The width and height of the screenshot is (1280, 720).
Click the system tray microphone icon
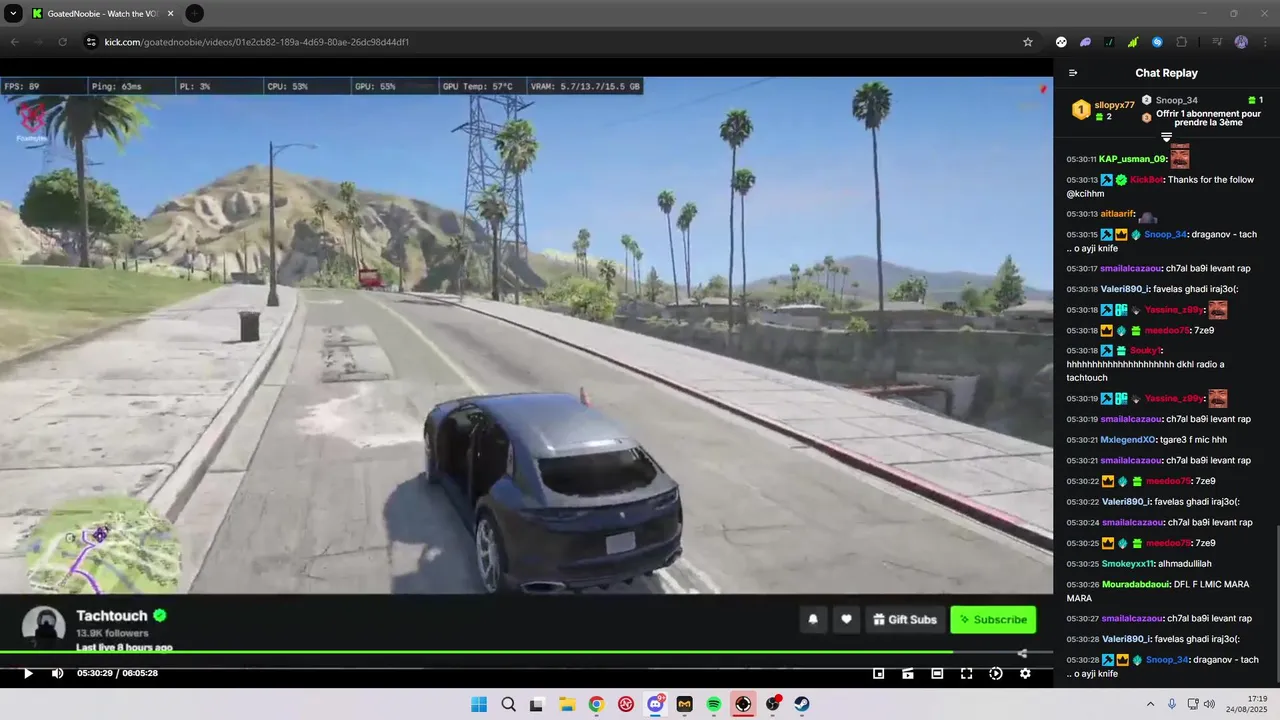tap(1172, 704)
